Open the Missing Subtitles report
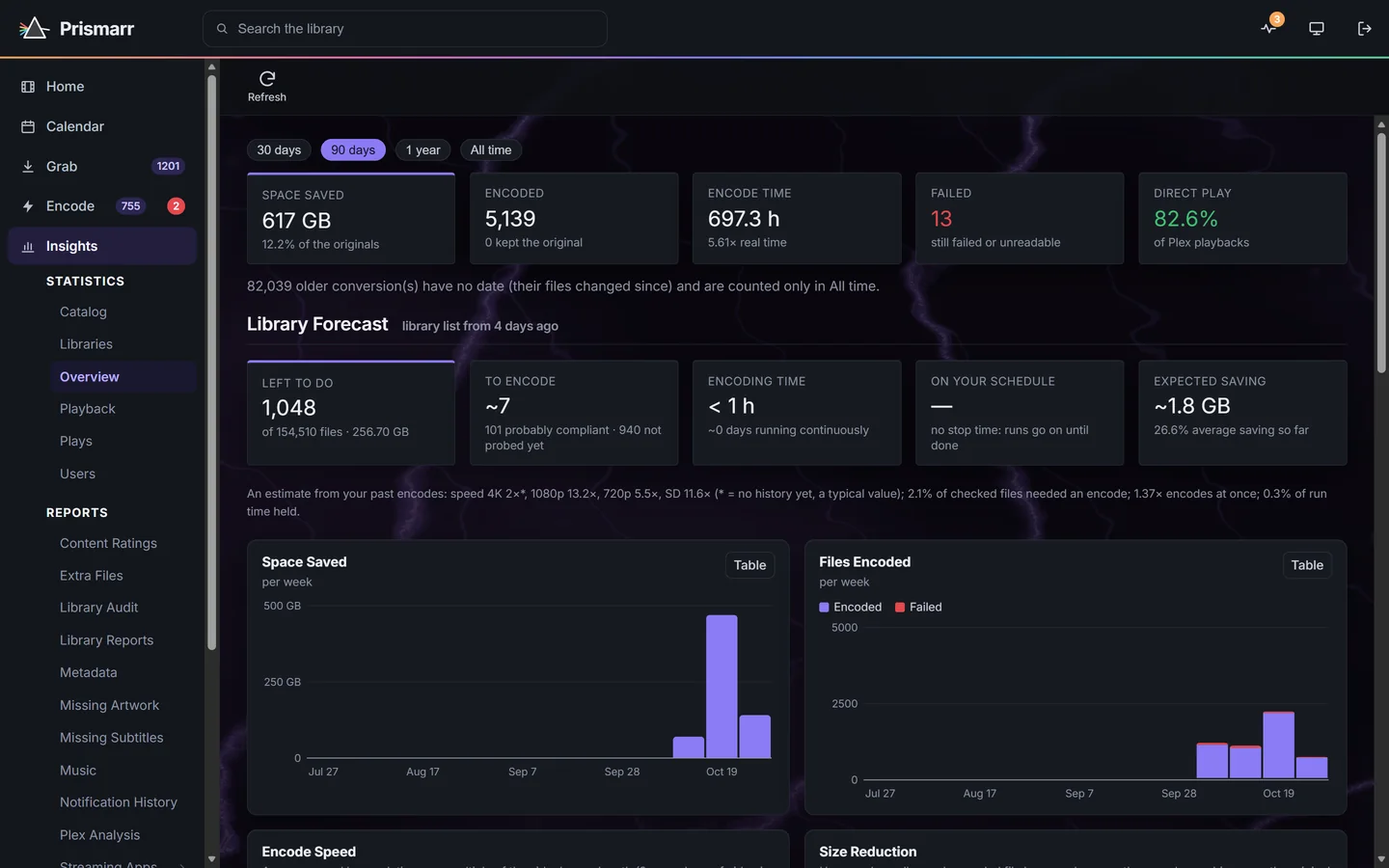 pyautogui.click(x=111, y=738)
